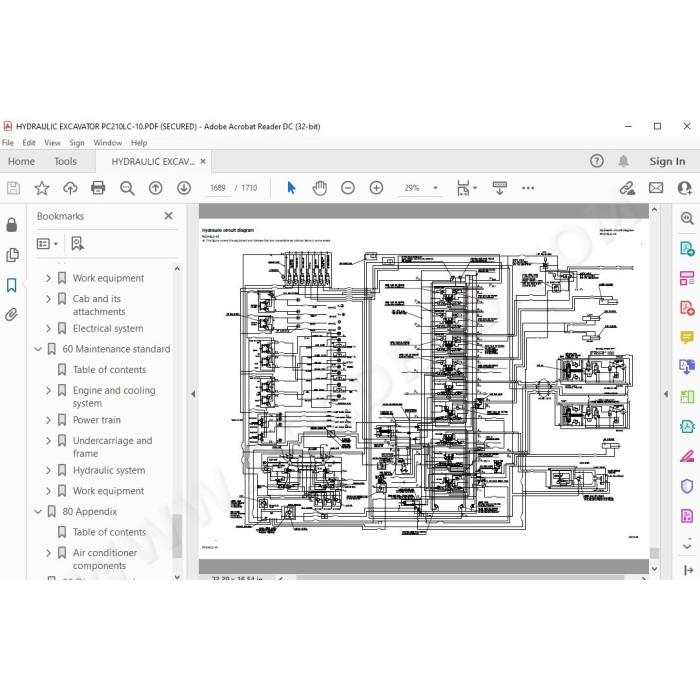Switch to the Home tab
700x700 pixels.
click(x=21, y=161)
